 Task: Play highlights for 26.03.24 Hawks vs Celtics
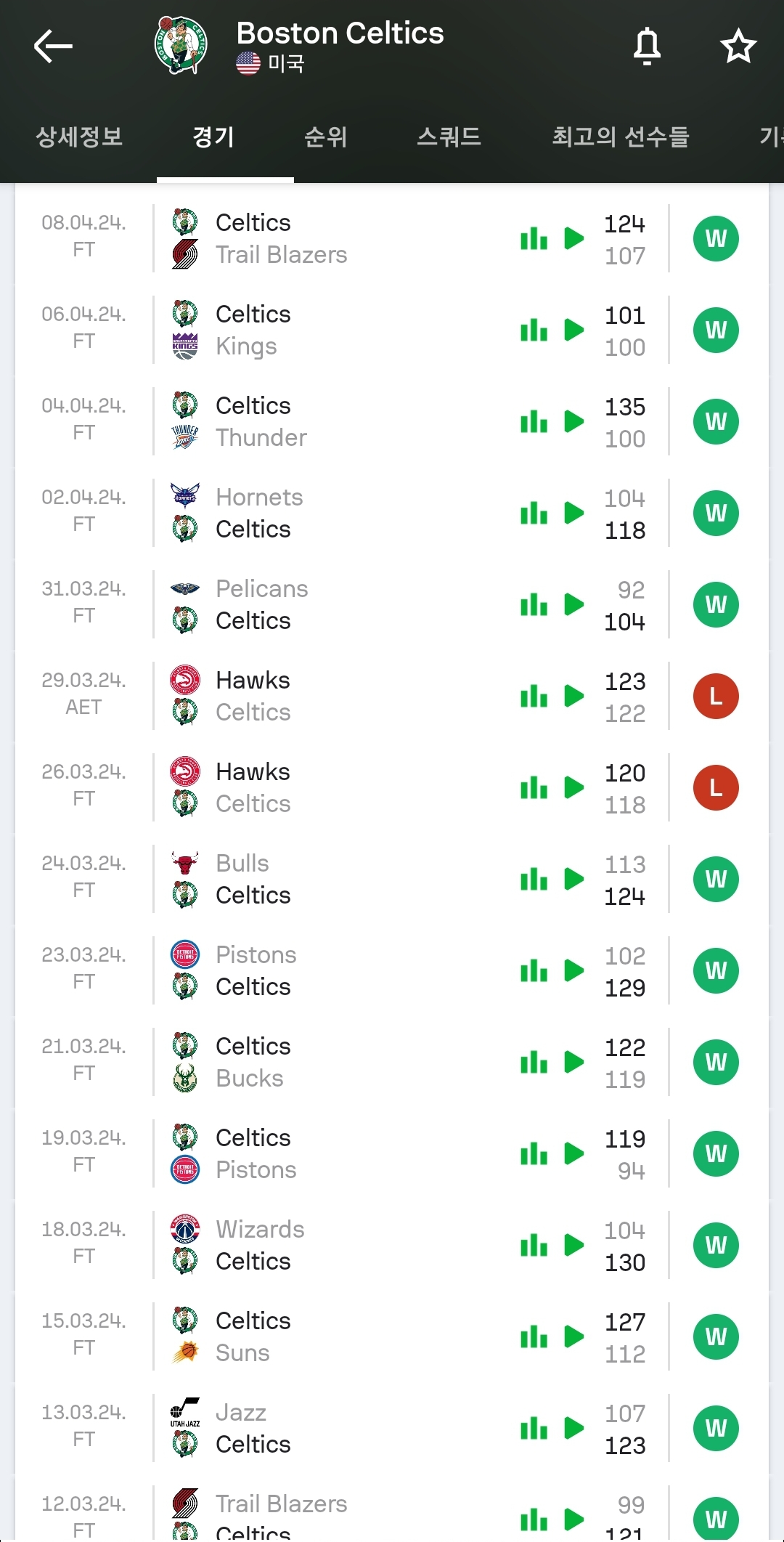(x=574, y=787)
